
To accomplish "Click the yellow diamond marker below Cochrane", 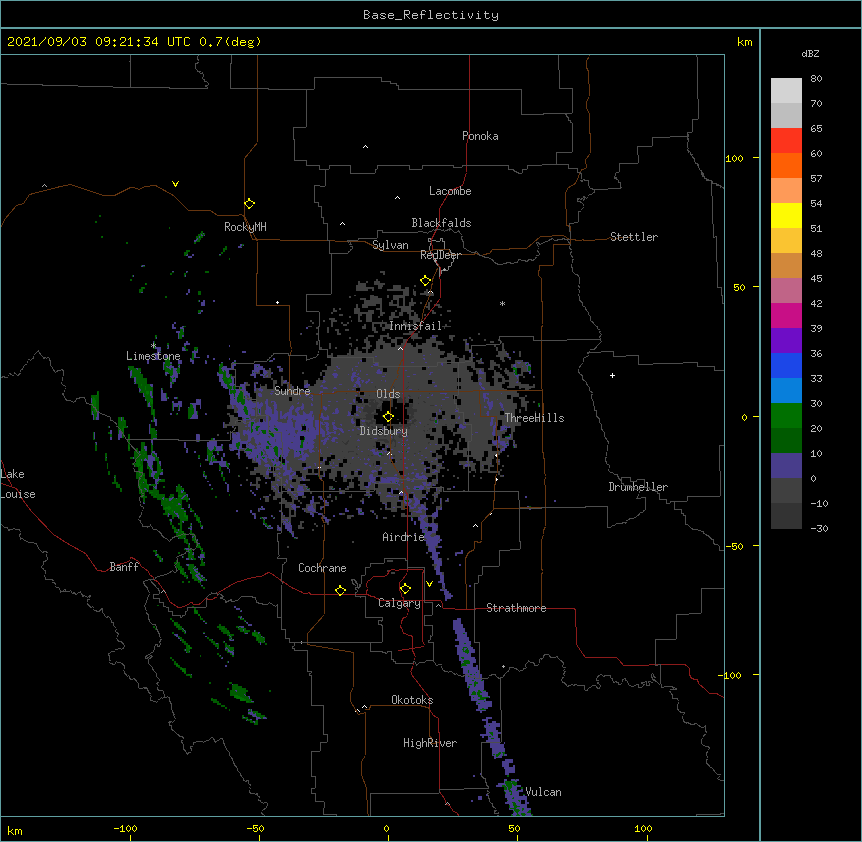I will tap(340, 590).
